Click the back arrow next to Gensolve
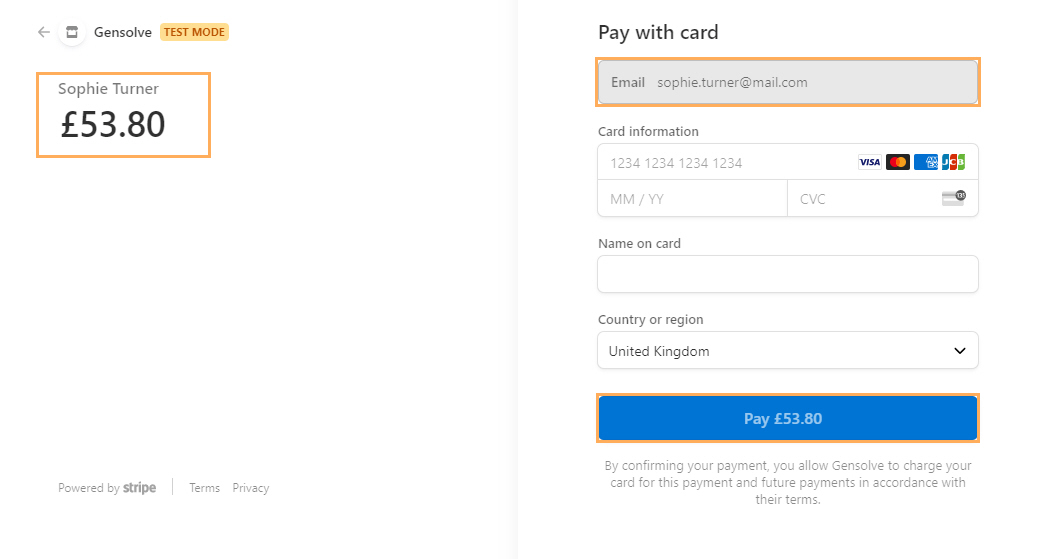This screenshot has height=559, width=1064. [x=44, y=32]
